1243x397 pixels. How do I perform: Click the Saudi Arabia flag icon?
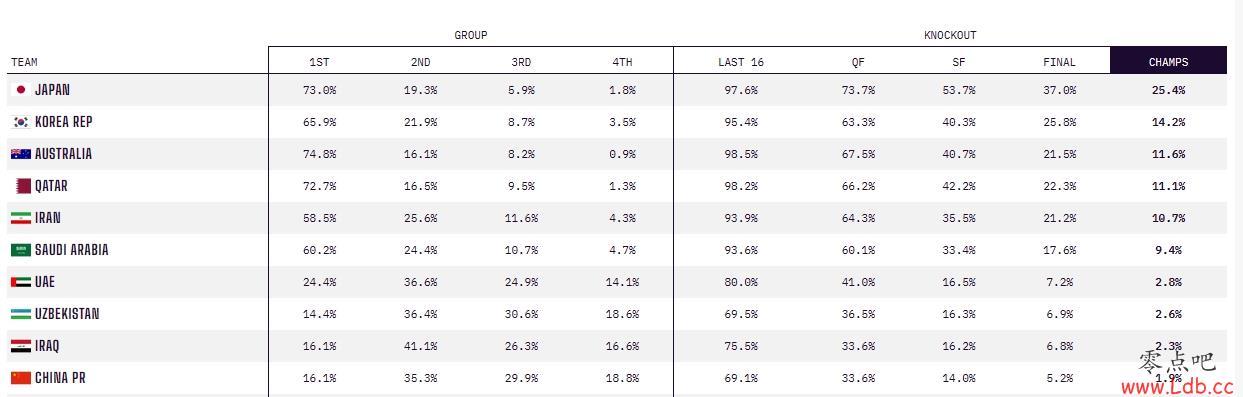pyautogui.click(x=20, y=250)
